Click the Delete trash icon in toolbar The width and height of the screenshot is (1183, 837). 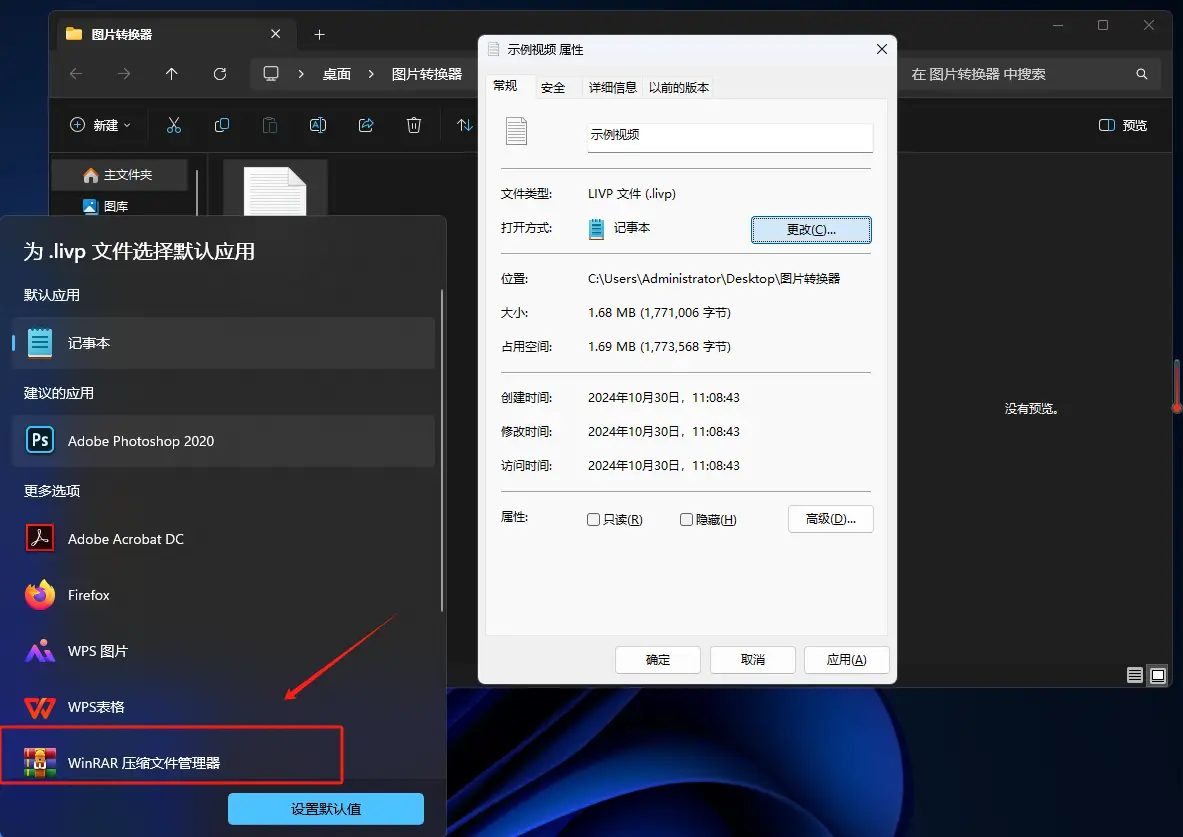pyautogui.click(x=413, y=125)
